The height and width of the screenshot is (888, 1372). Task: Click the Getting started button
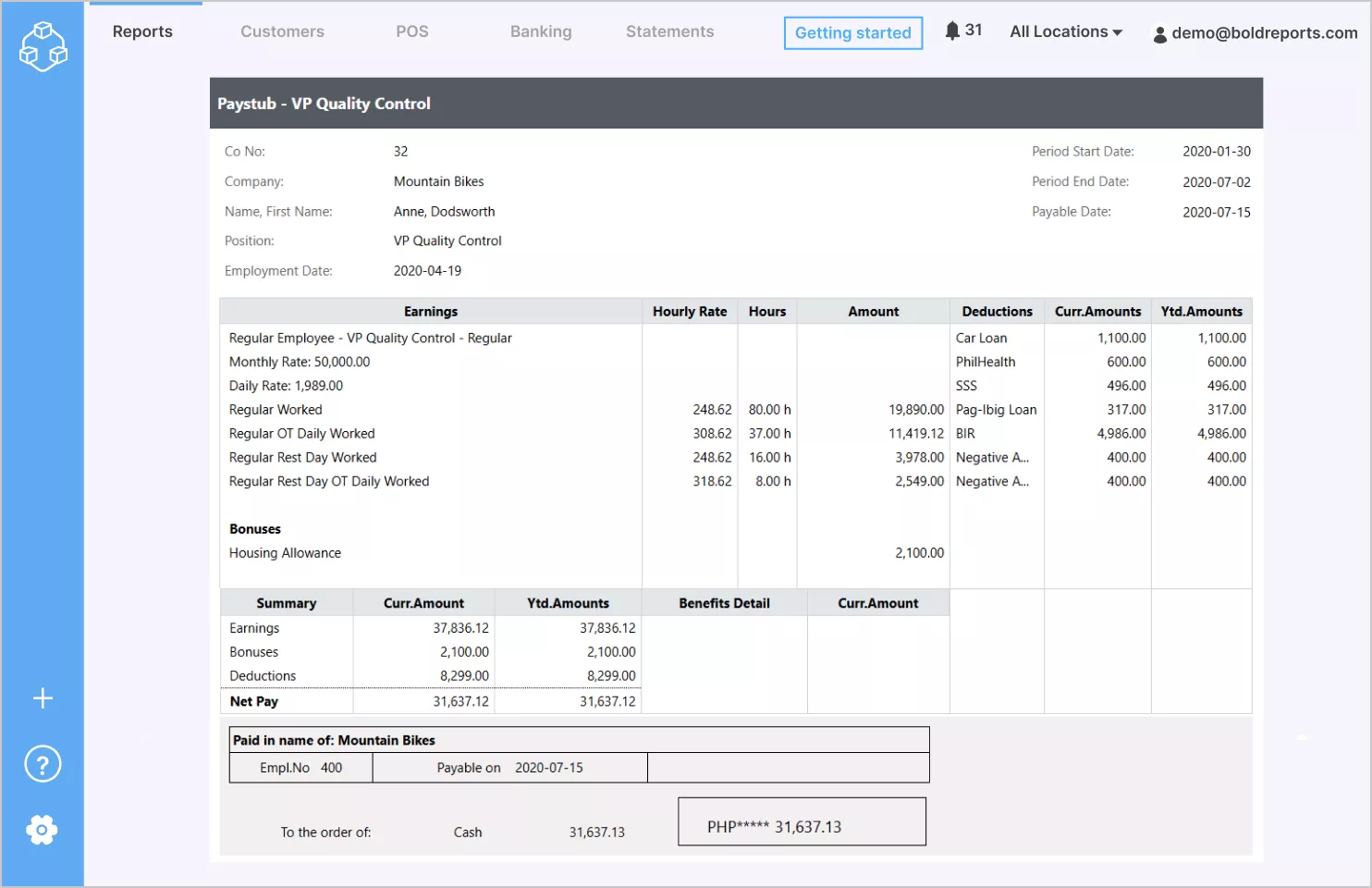[852, 33]
